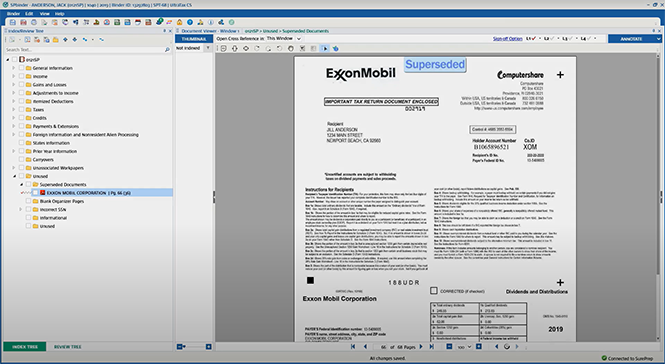665x364 pixels.
Task: Collapse the Superseded Documents folder
Action: tap(21, 185)
